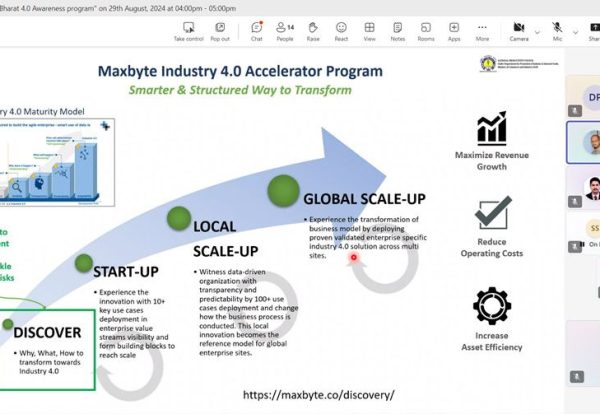Open the View layout options
Screen dimensions: 600x414
coord(369,32)
